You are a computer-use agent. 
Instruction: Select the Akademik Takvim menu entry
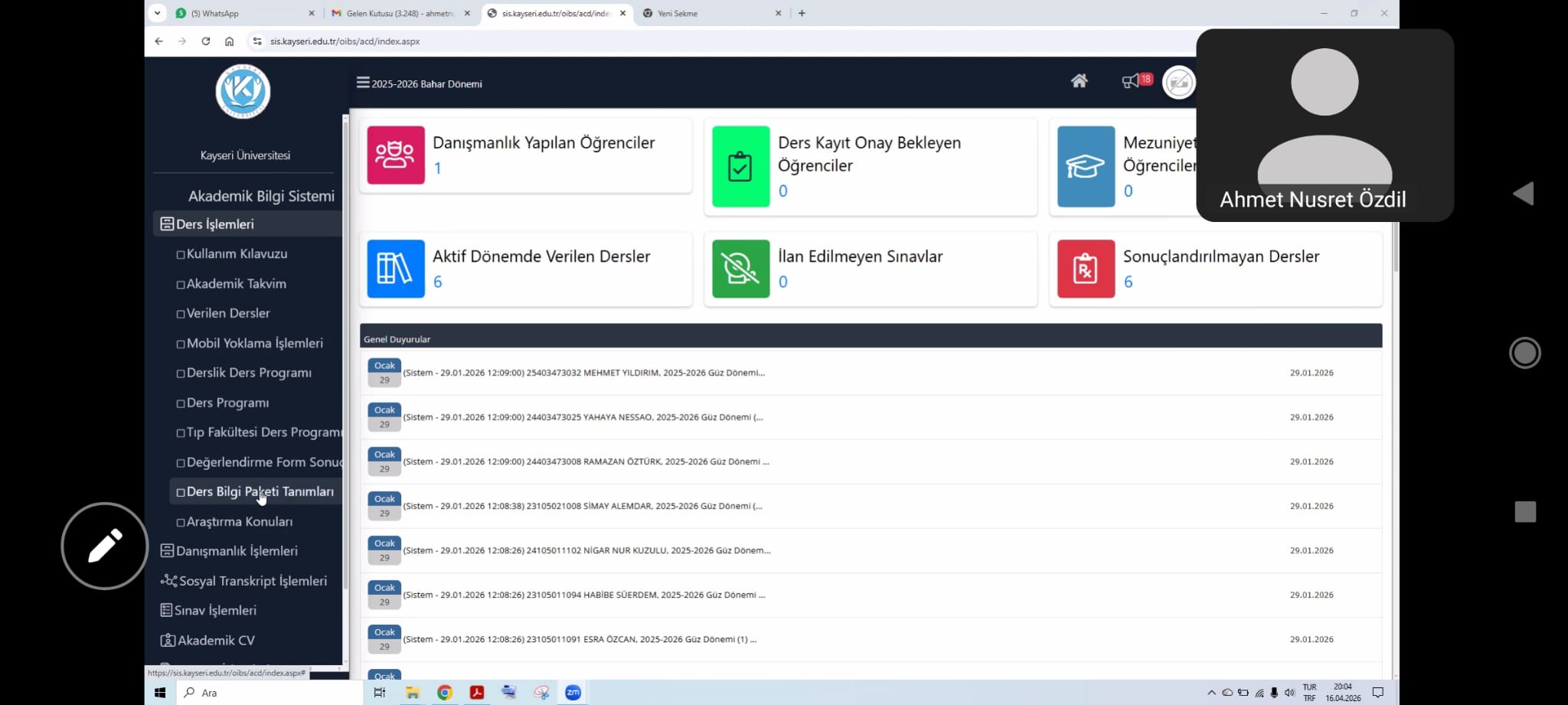236,284
